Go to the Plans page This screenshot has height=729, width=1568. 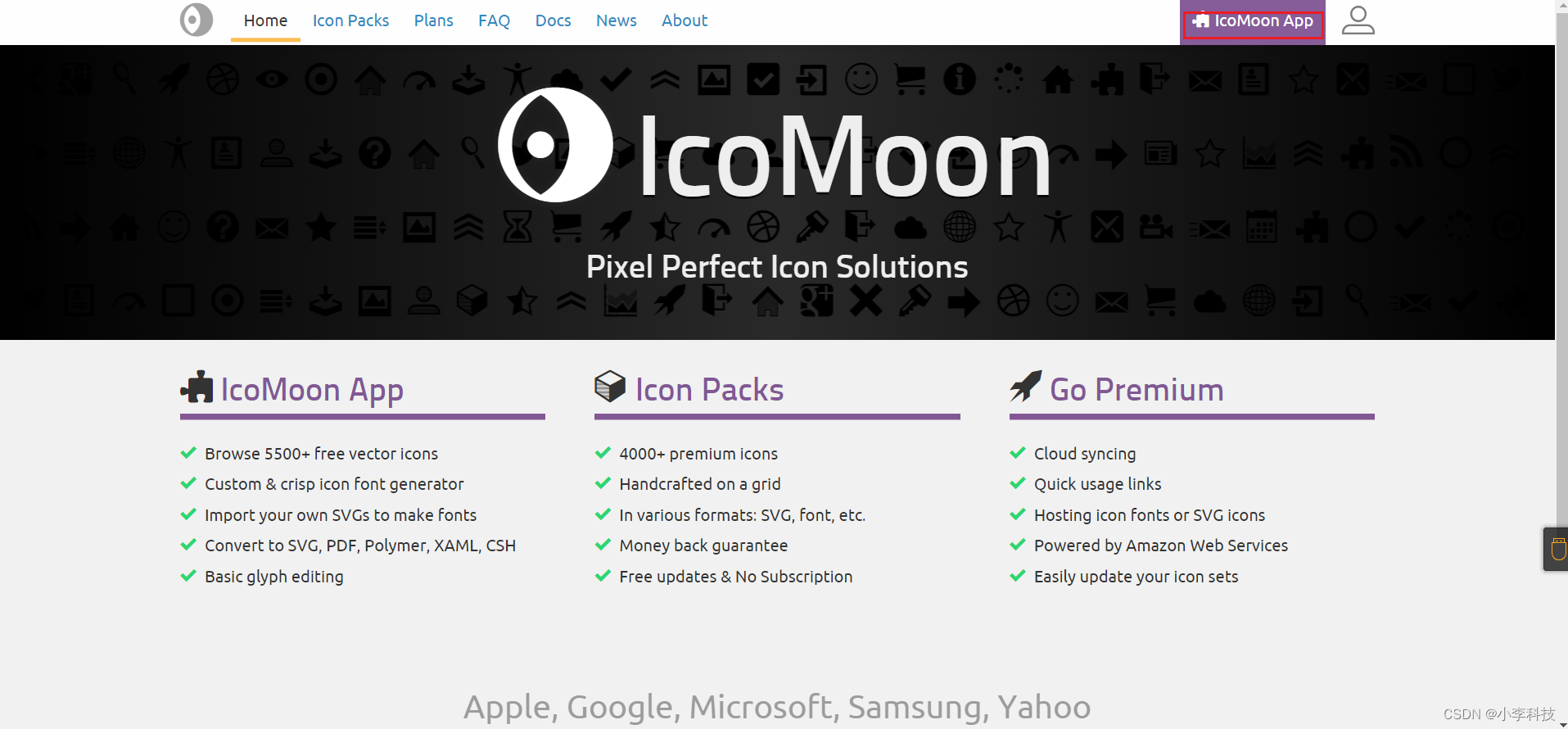coord(433,20)
